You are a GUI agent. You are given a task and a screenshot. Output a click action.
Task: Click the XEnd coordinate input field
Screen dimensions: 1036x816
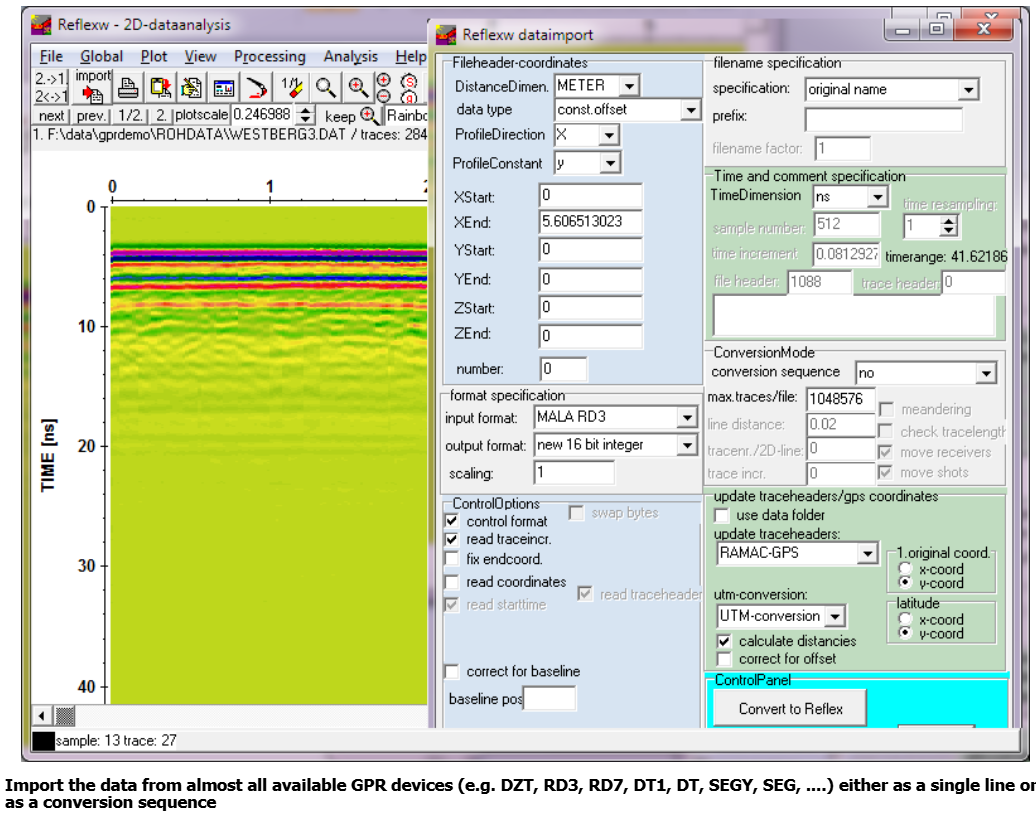click(590, 222)
